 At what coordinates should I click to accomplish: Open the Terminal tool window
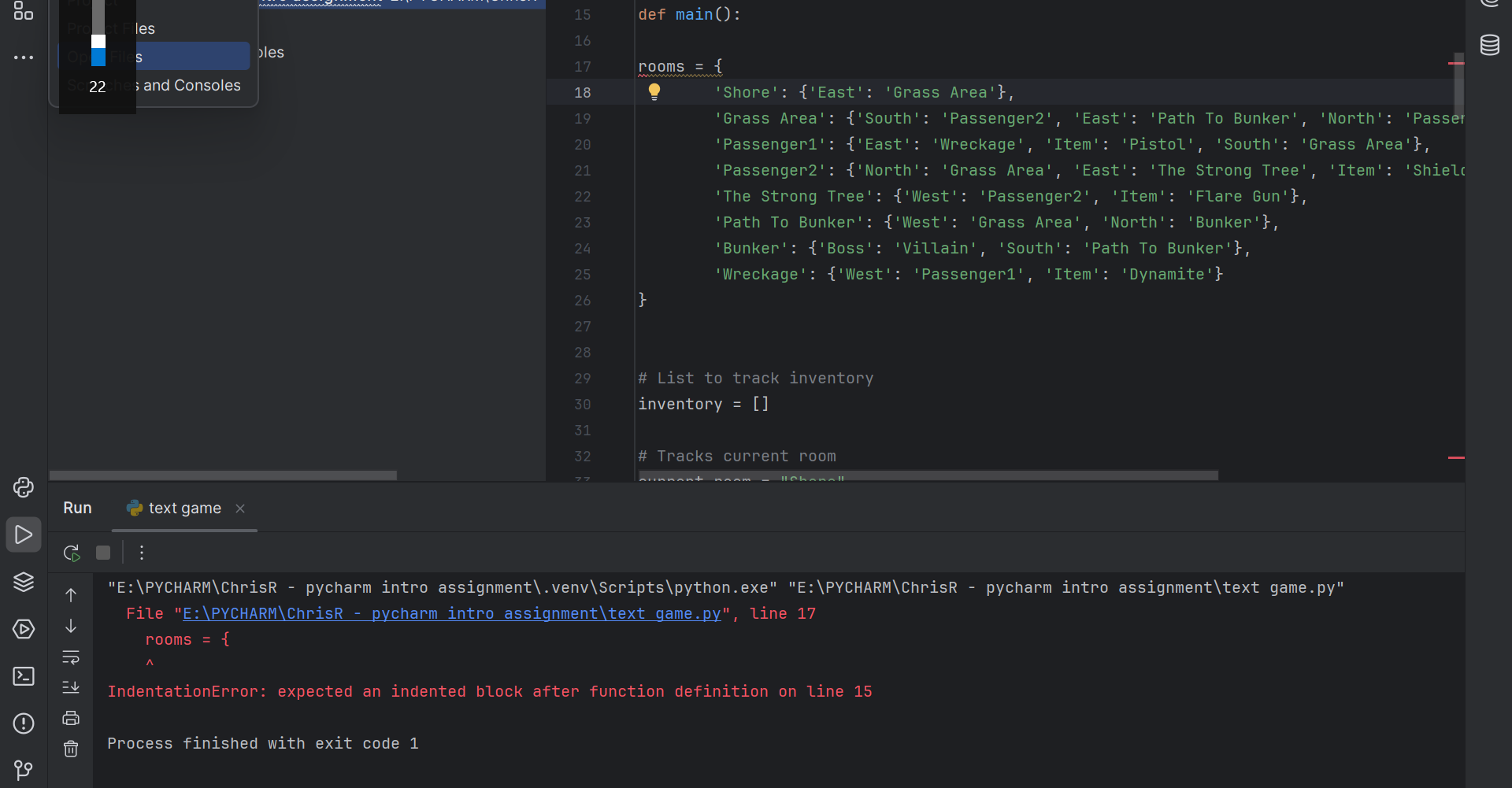point(24,676)
